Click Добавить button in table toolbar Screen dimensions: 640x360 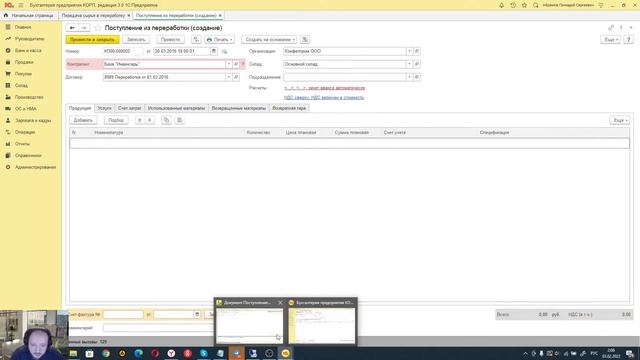[x=83, y=120]
